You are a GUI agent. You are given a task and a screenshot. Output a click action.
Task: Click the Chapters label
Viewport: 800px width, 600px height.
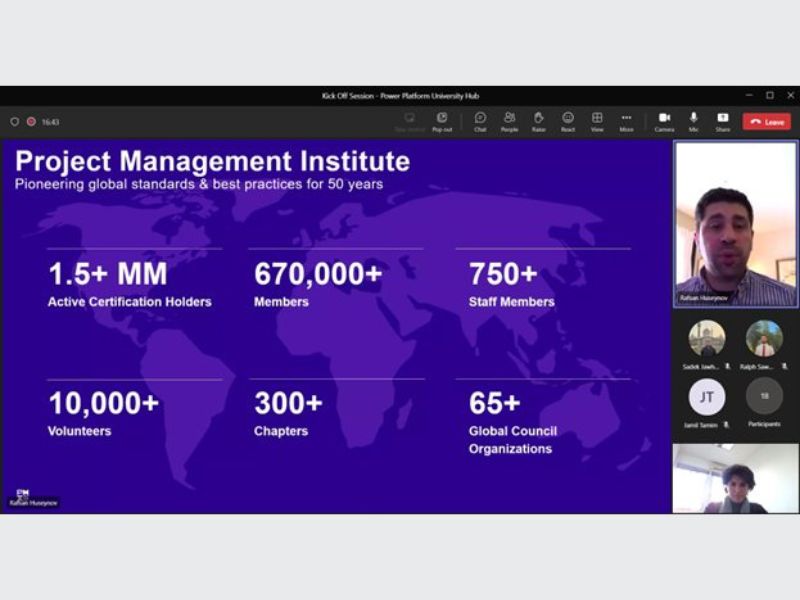click(x=281, y=431)
